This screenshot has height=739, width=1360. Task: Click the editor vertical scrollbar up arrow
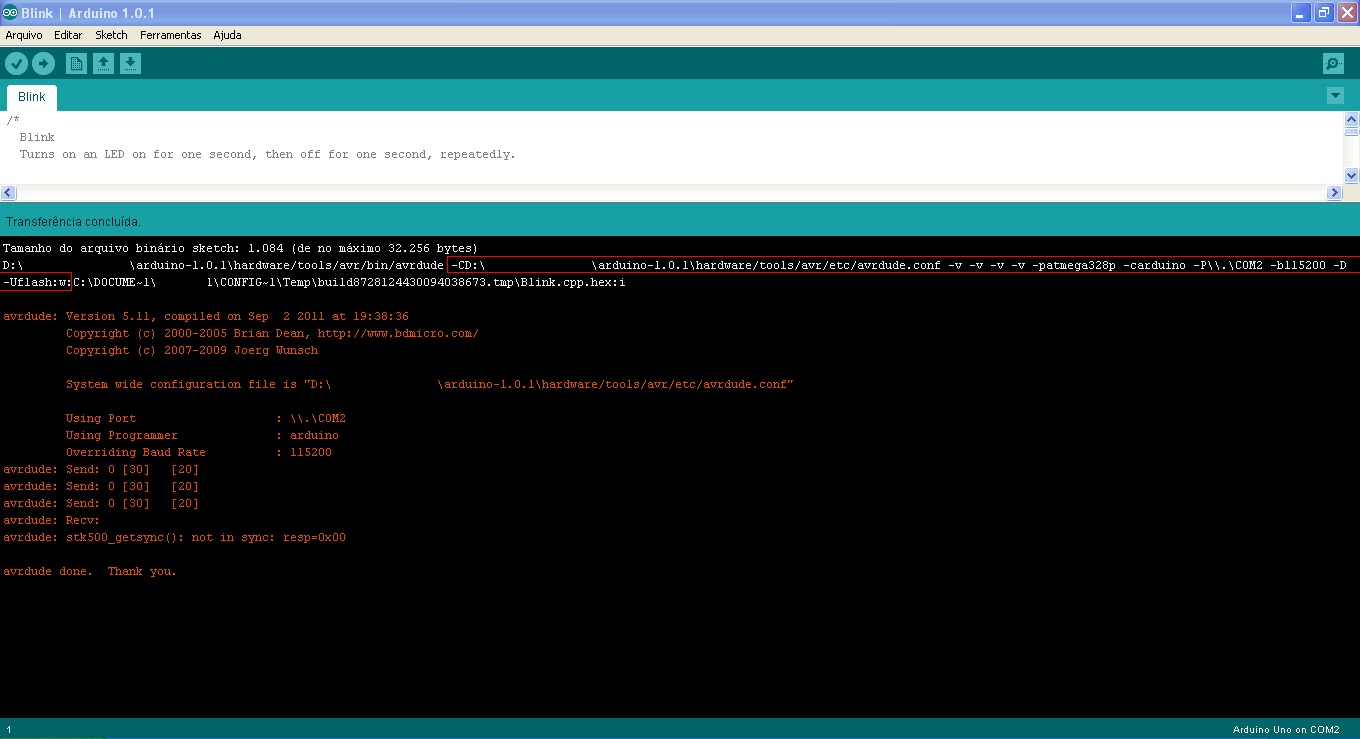pos(1351,119)
